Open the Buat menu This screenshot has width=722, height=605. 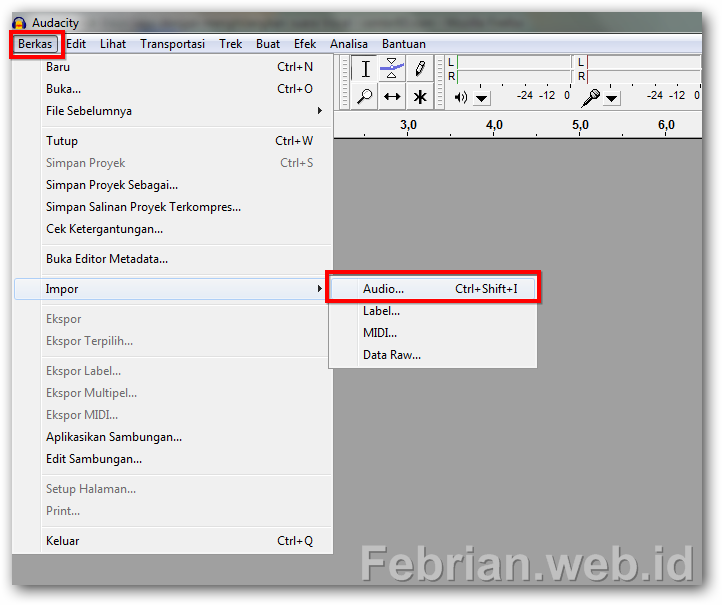(268, 44)
